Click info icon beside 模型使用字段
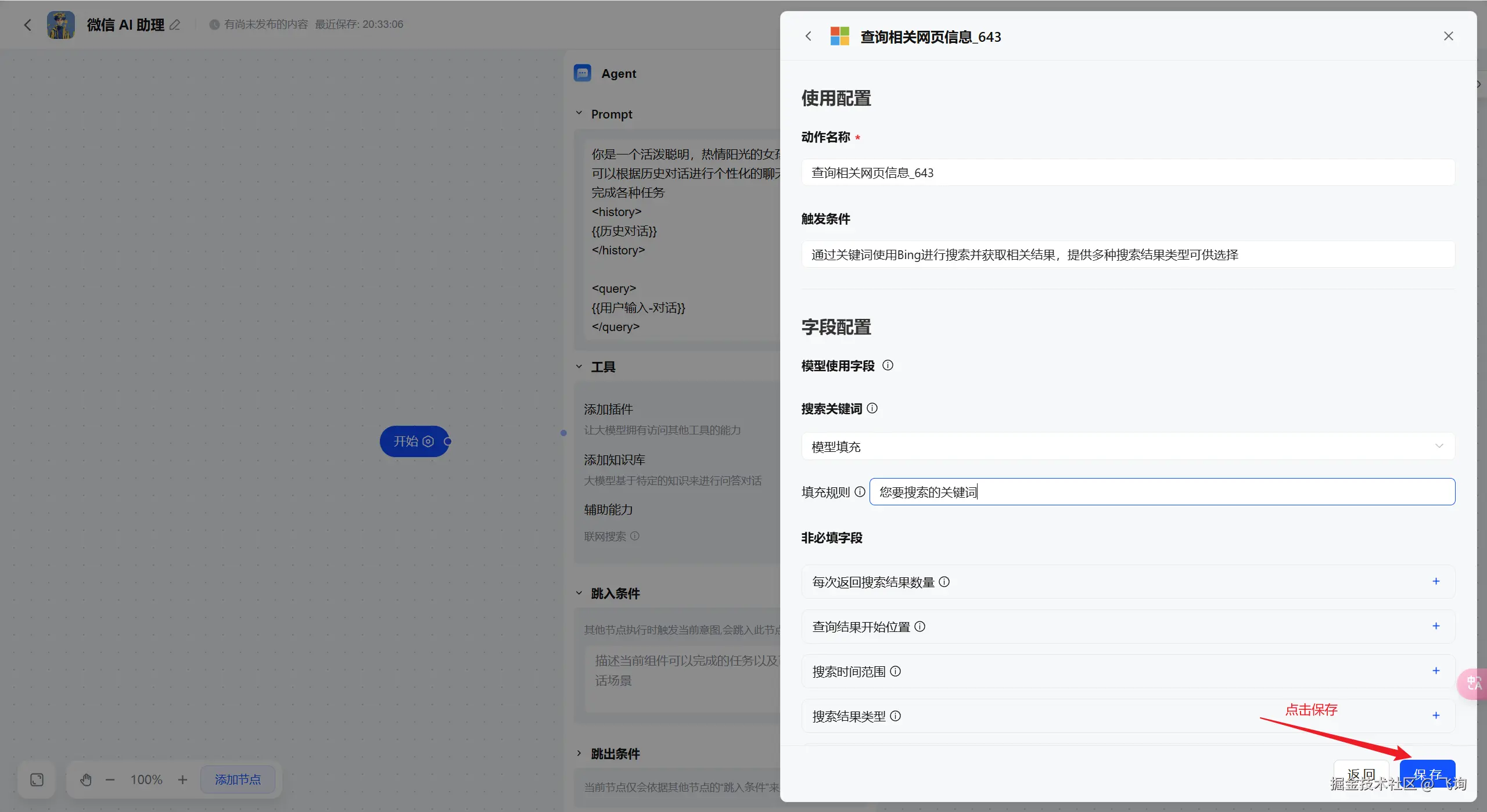The height and width of the screenshot is (812, 1487). pyautogui.click(x=888, y=365)
